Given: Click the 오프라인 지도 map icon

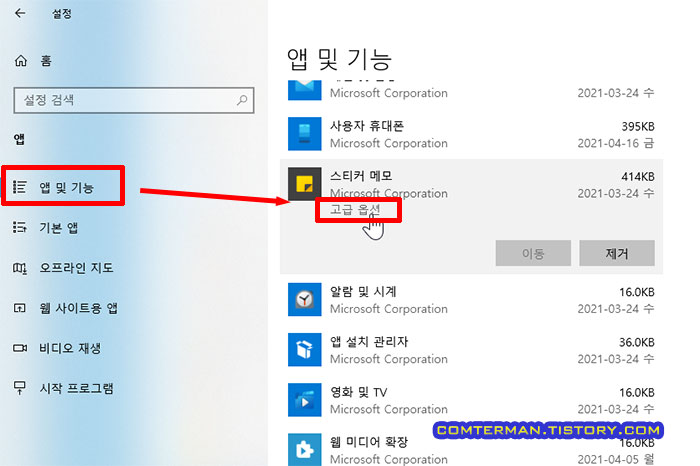Looking at the screenshot, I should point(20,268).
